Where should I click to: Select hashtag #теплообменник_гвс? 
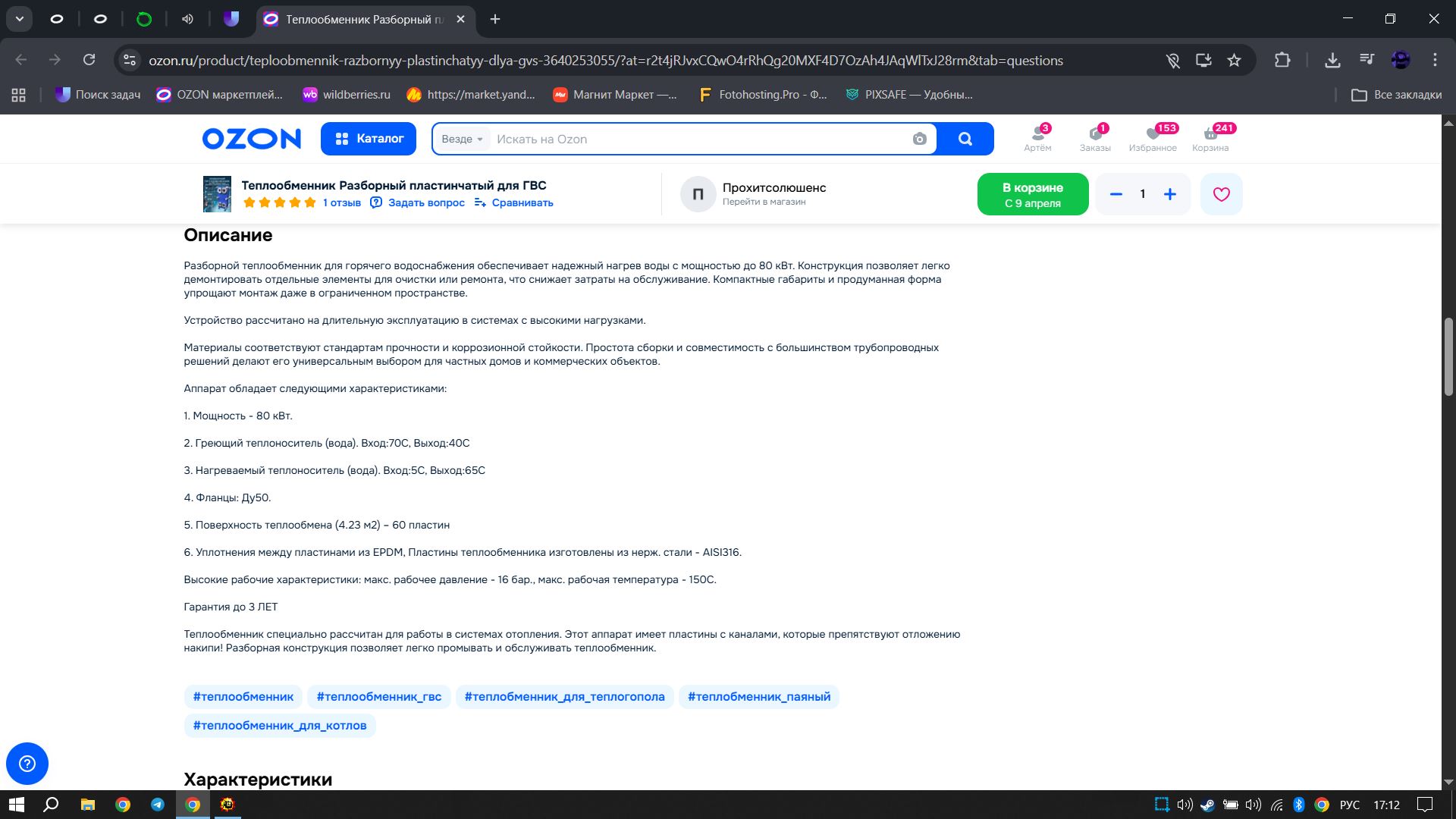[x=378, y=696]
